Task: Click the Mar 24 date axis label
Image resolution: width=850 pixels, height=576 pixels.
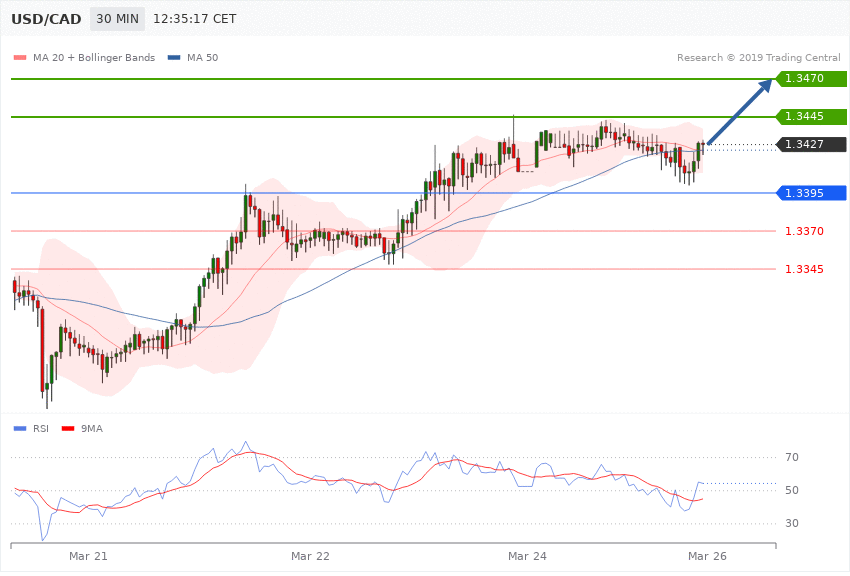Action: 527,556
